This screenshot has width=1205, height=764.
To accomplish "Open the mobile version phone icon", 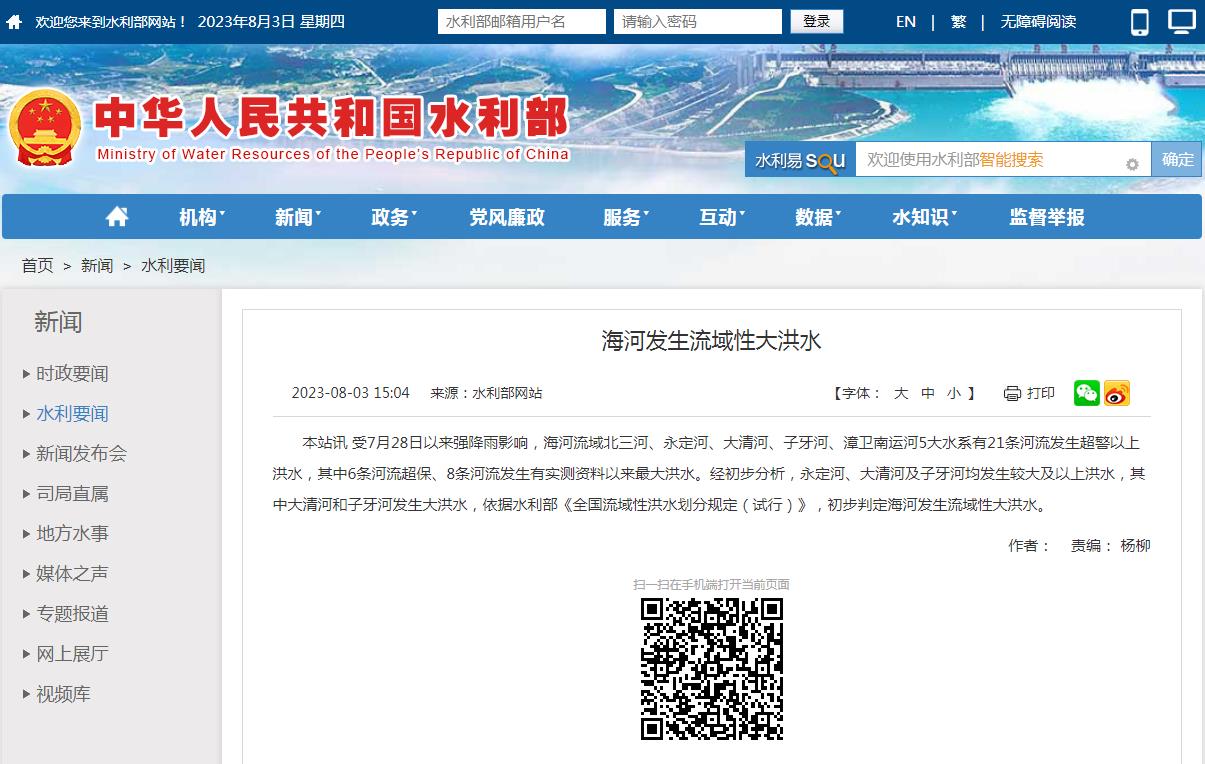I will [x=1140, y=22].
